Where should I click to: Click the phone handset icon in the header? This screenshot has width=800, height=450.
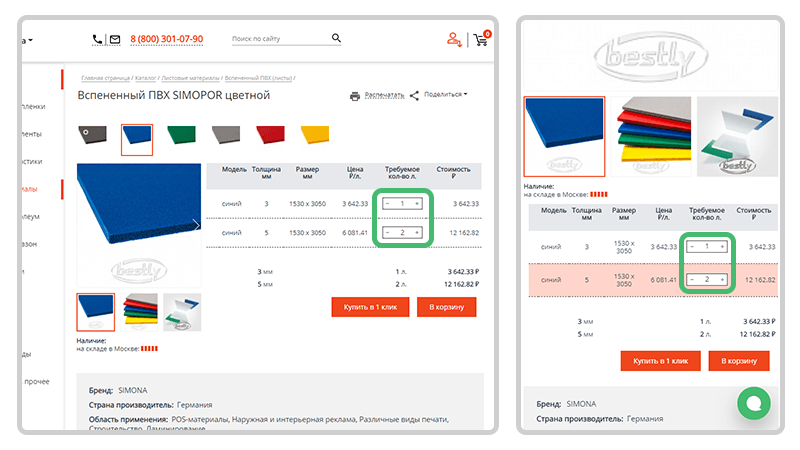97,39
